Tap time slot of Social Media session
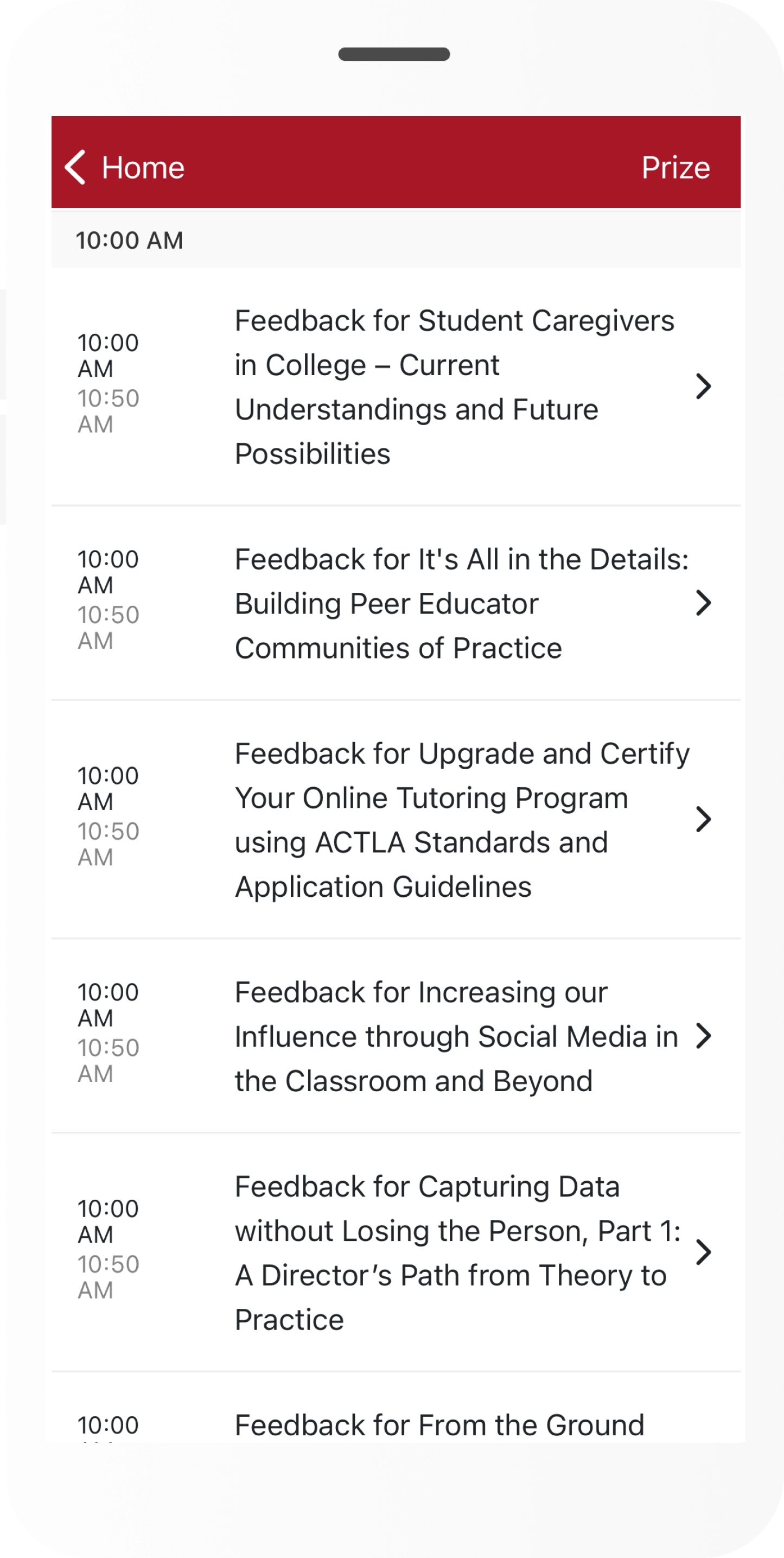Image resolution: width=784 pixels, height=1558 pixels. pos(109,1033)
